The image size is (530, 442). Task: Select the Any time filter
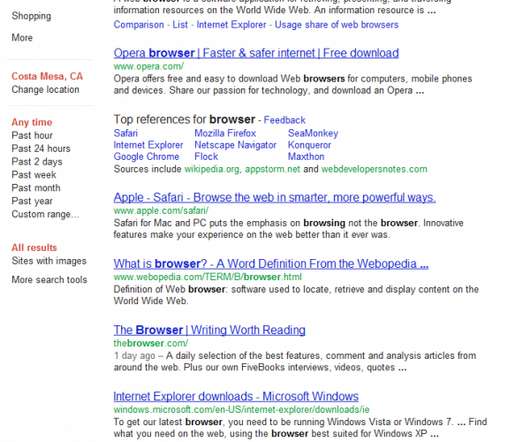(32, 122)
